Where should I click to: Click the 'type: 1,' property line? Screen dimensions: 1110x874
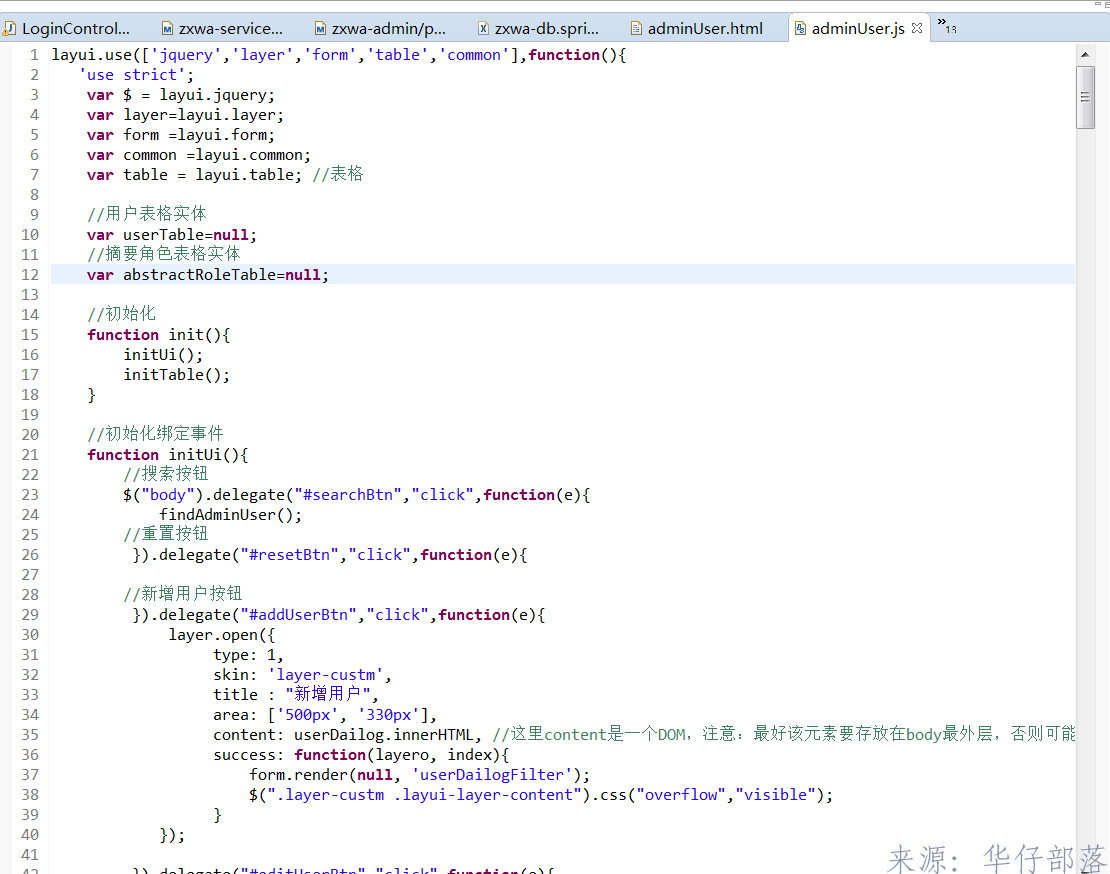[248, 655]
